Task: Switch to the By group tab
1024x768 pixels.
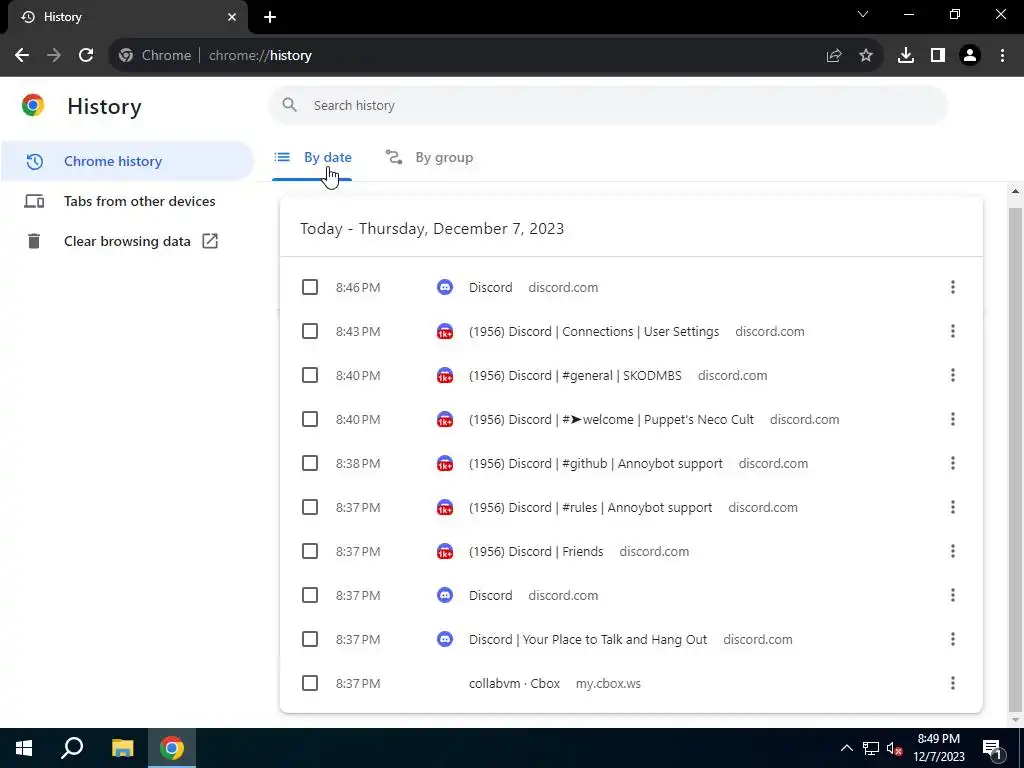Action: click(429, 157)
